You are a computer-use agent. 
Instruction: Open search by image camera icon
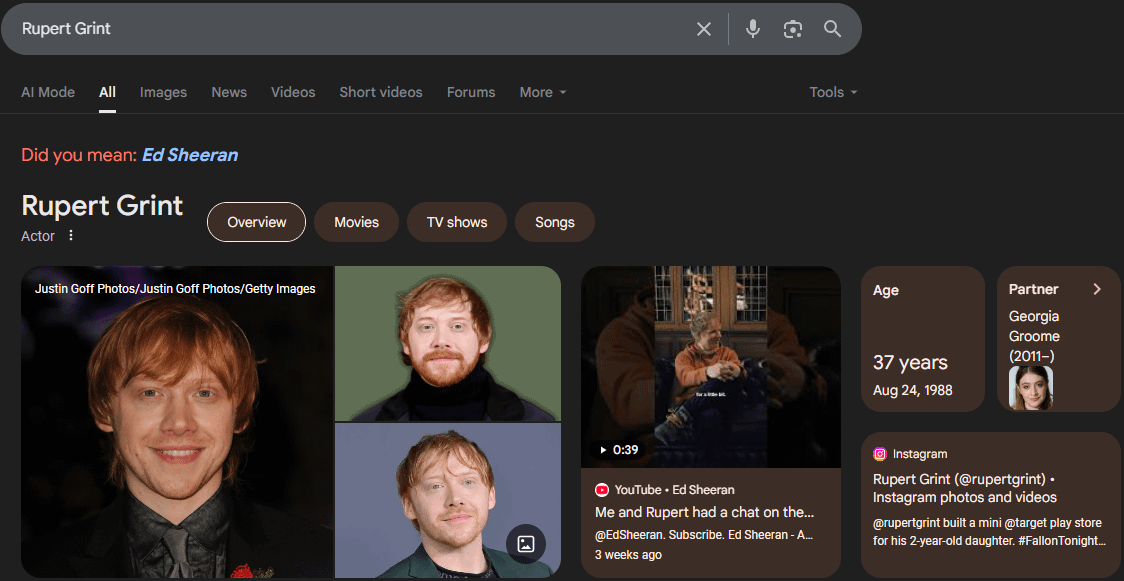click(x=792, y=29)
